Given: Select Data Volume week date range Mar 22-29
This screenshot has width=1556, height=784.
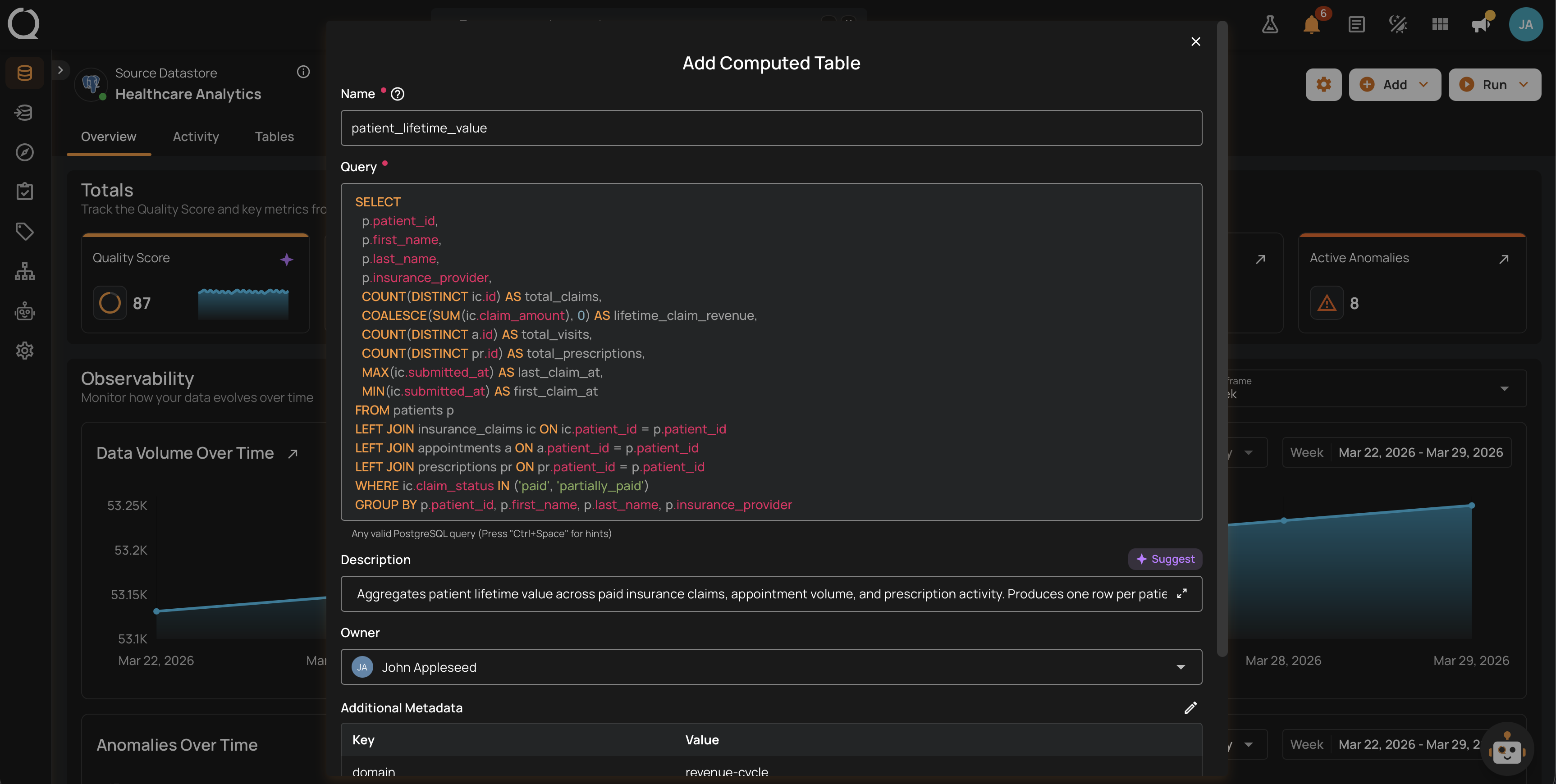Looking at the screenshot, I should (1396, 452).
